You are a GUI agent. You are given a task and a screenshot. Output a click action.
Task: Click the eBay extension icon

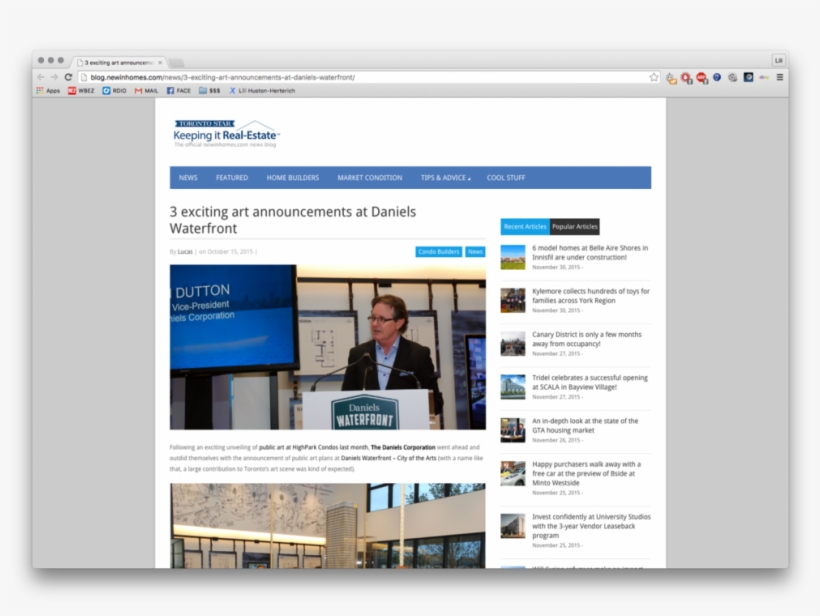pyautogui.click(x=763, y=76)
